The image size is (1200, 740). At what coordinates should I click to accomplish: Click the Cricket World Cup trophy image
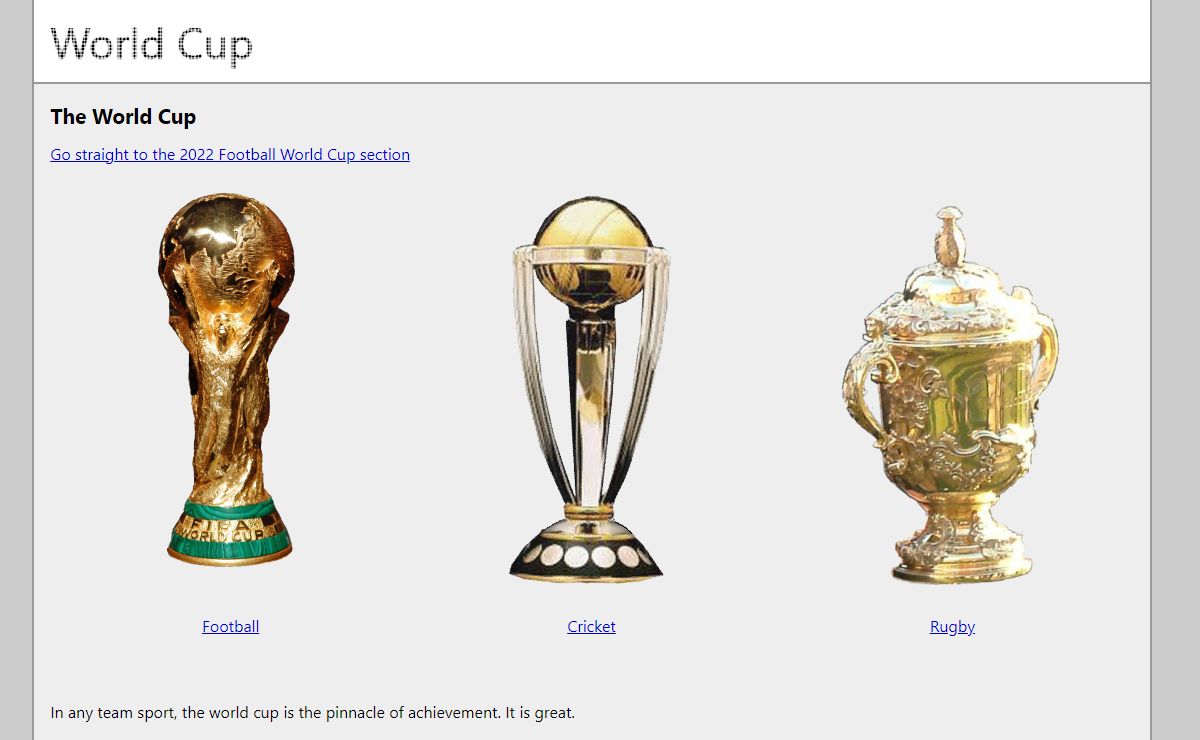[x=590, y=390]
